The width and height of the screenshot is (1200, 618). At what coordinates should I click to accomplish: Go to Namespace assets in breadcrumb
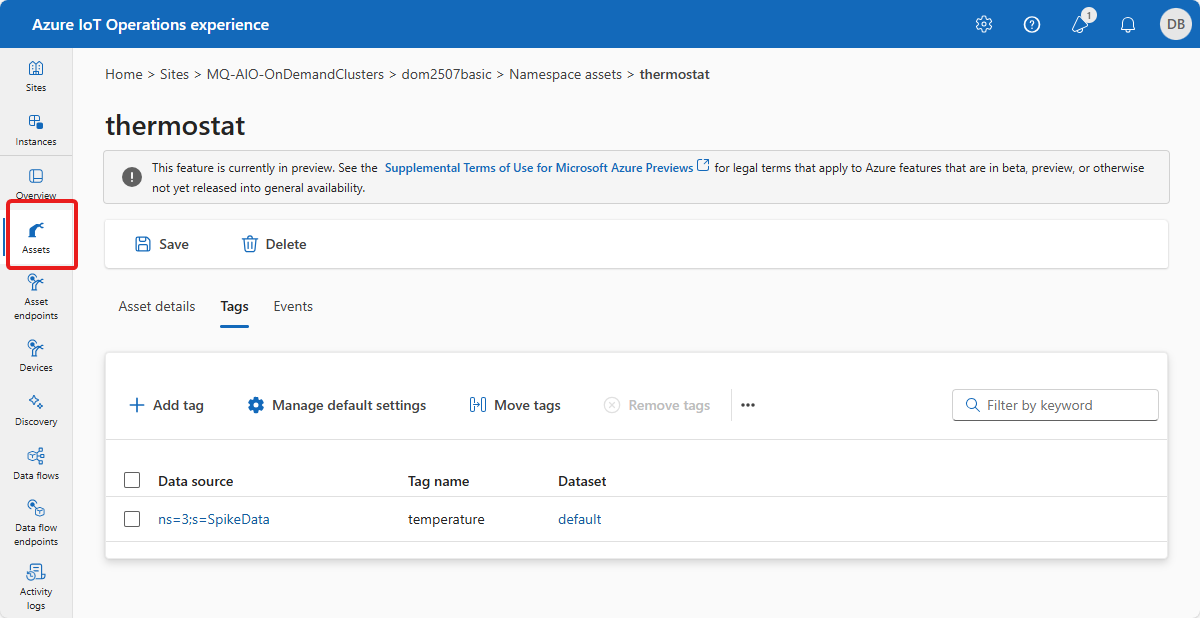point(565,74)
